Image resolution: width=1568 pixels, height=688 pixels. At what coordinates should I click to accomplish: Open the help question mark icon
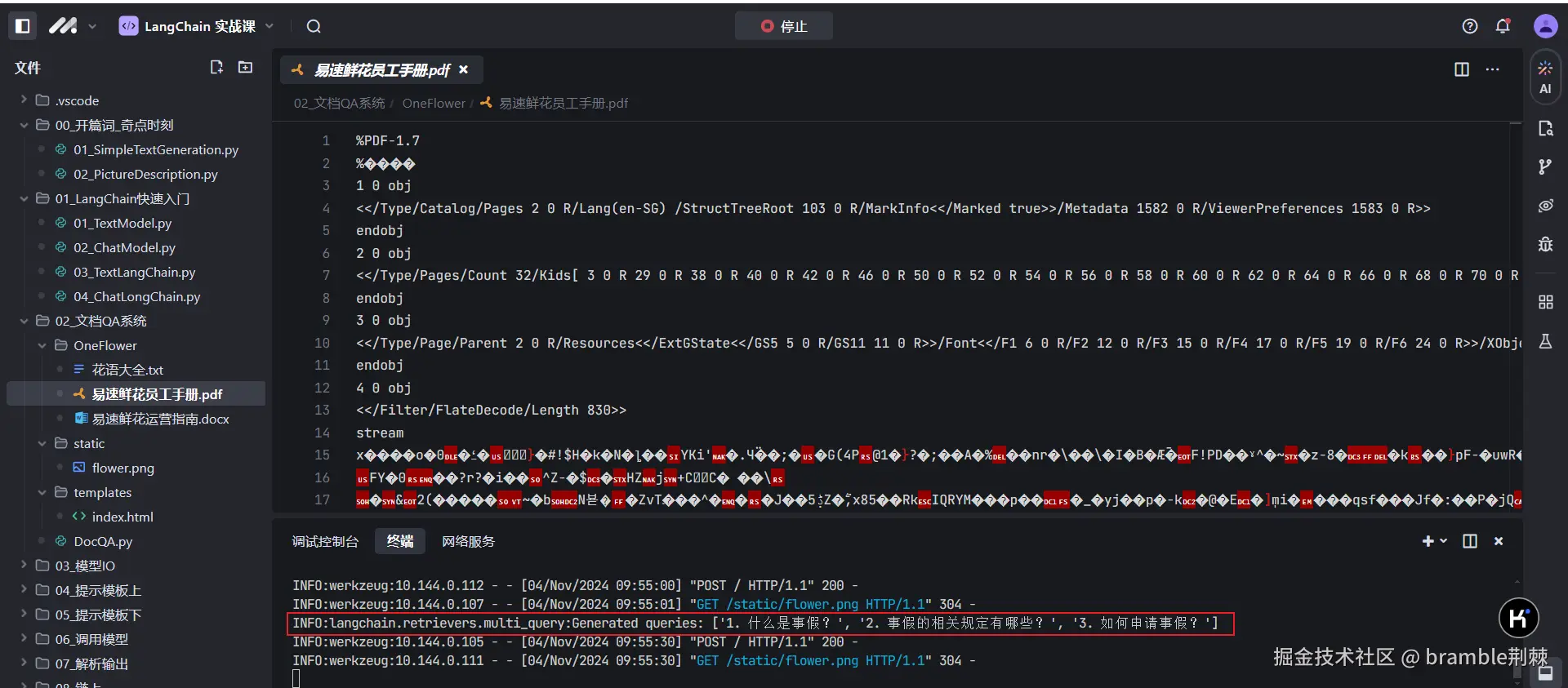1470,26
